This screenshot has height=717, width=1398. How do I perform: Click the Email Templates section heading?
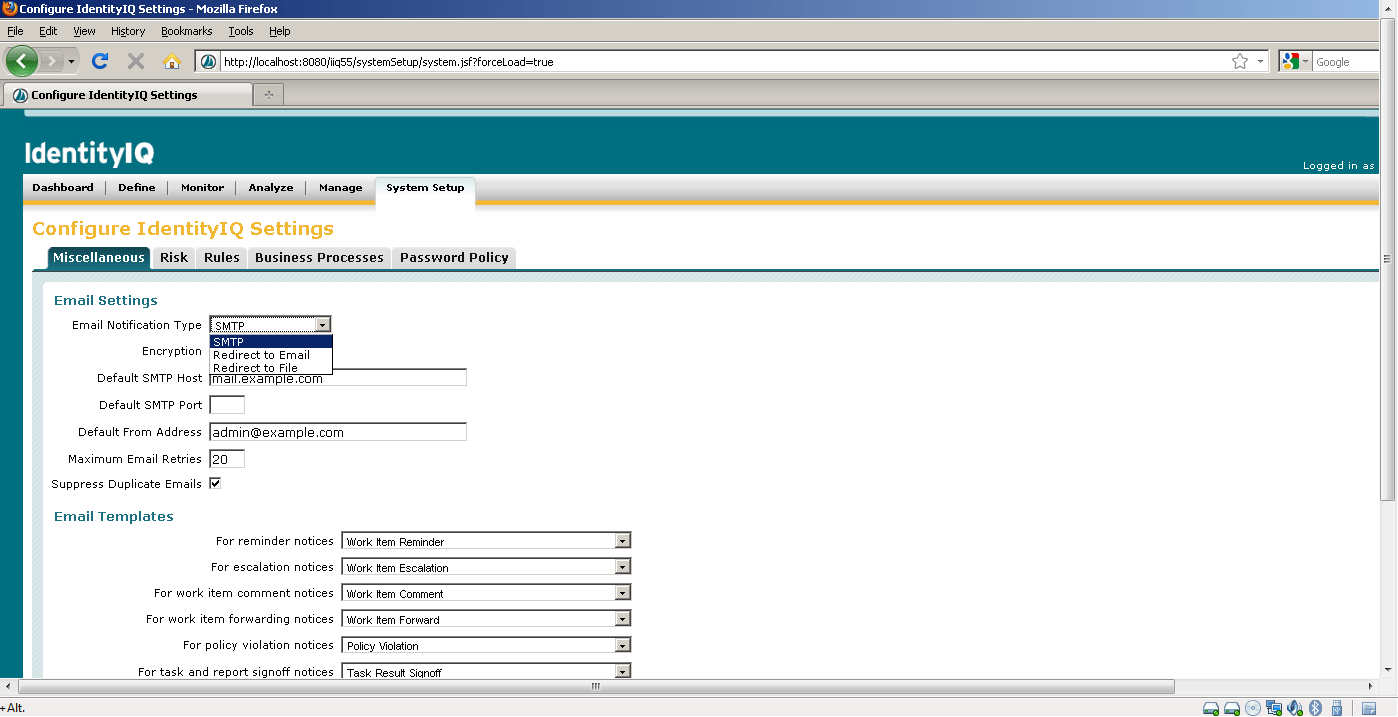(114, 517)
